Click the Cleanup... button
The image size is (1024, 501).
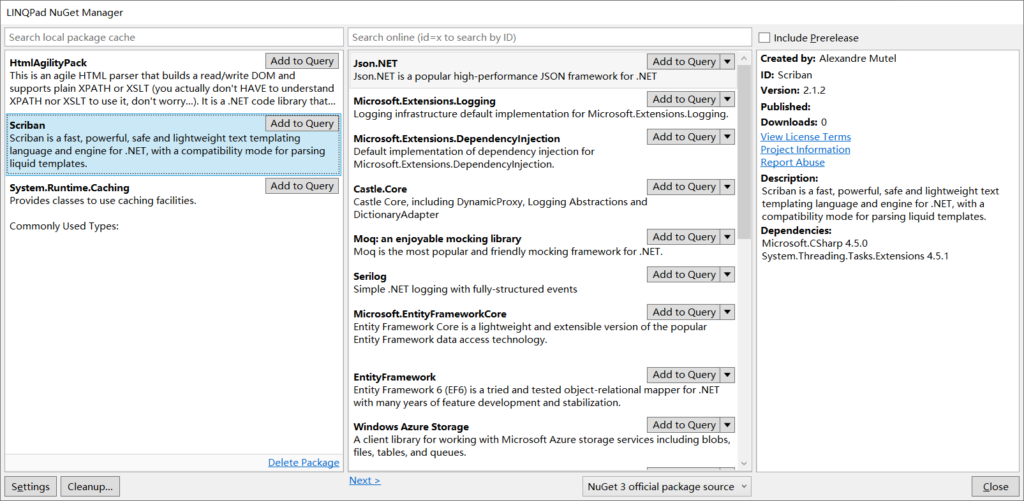pos(90,487)
